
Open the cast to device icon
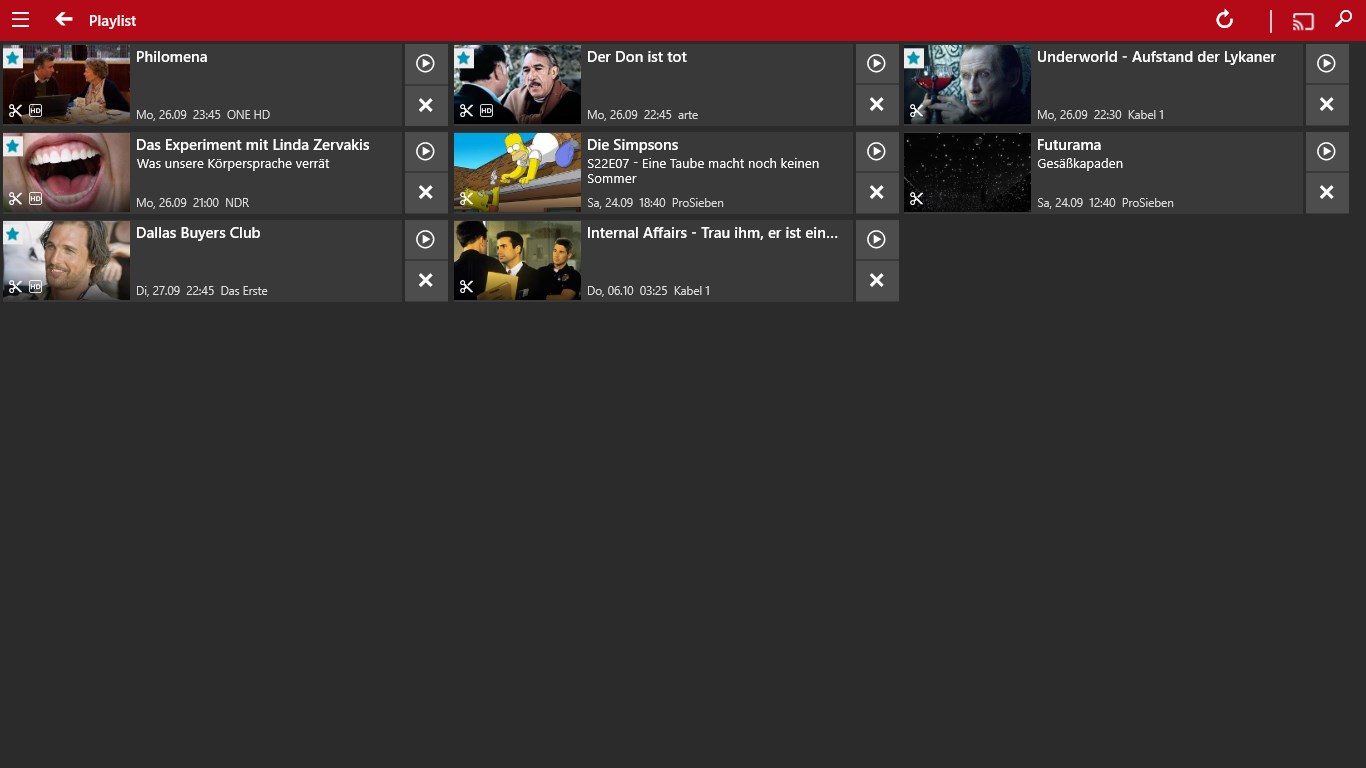coord(1302,19)
